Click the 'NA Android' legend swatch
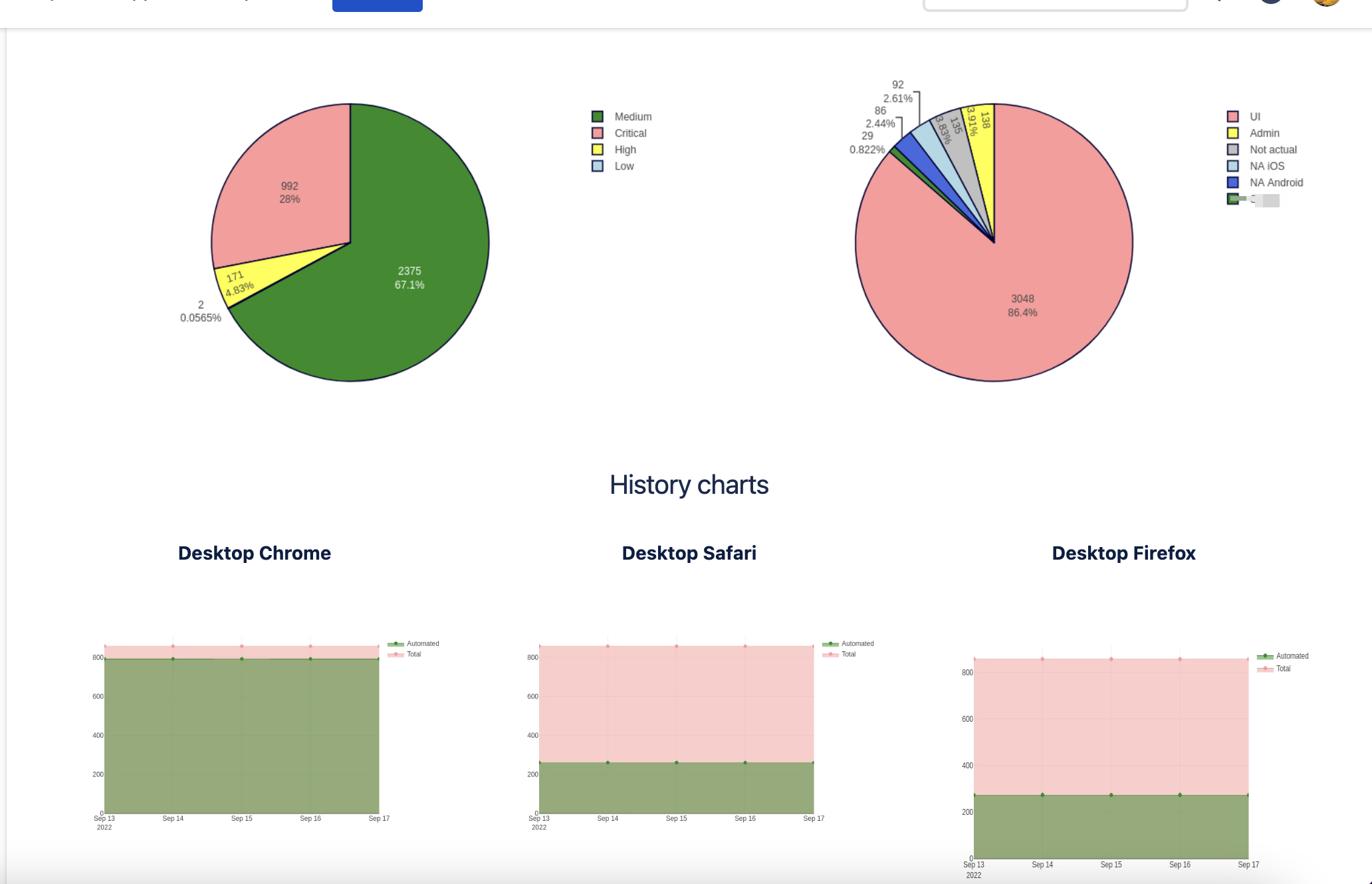This screenshot has height=884, width=1372. [x=1234, y=182]
